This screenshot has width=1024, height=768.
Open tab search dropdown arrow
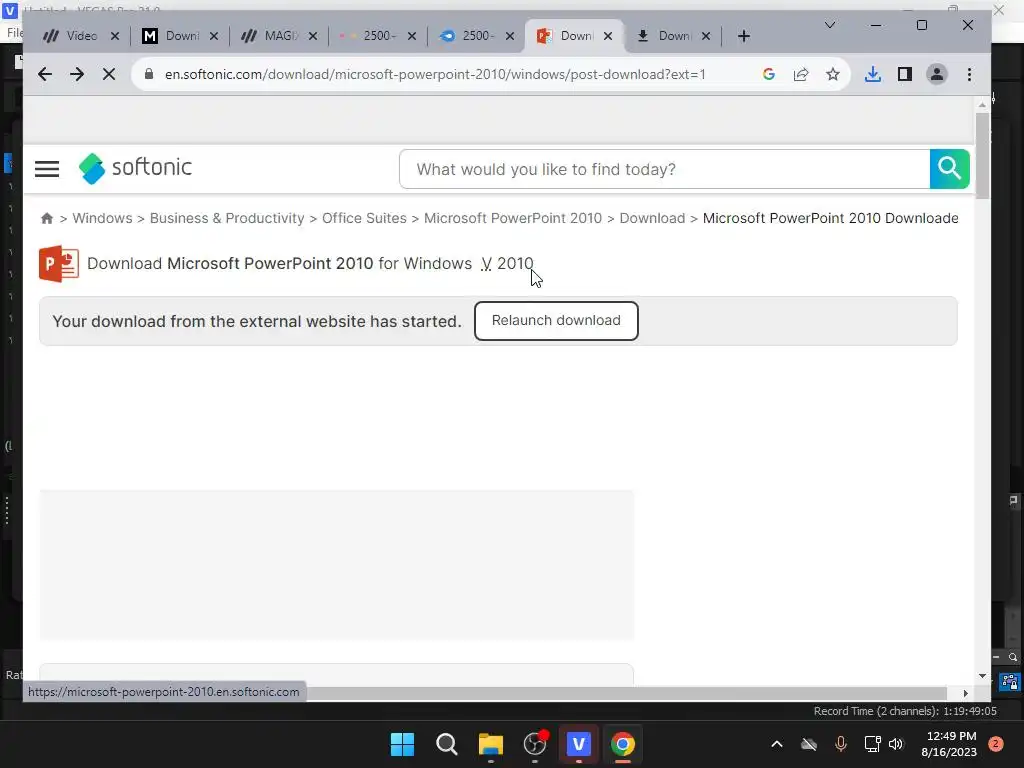click(x=829, y=25)
